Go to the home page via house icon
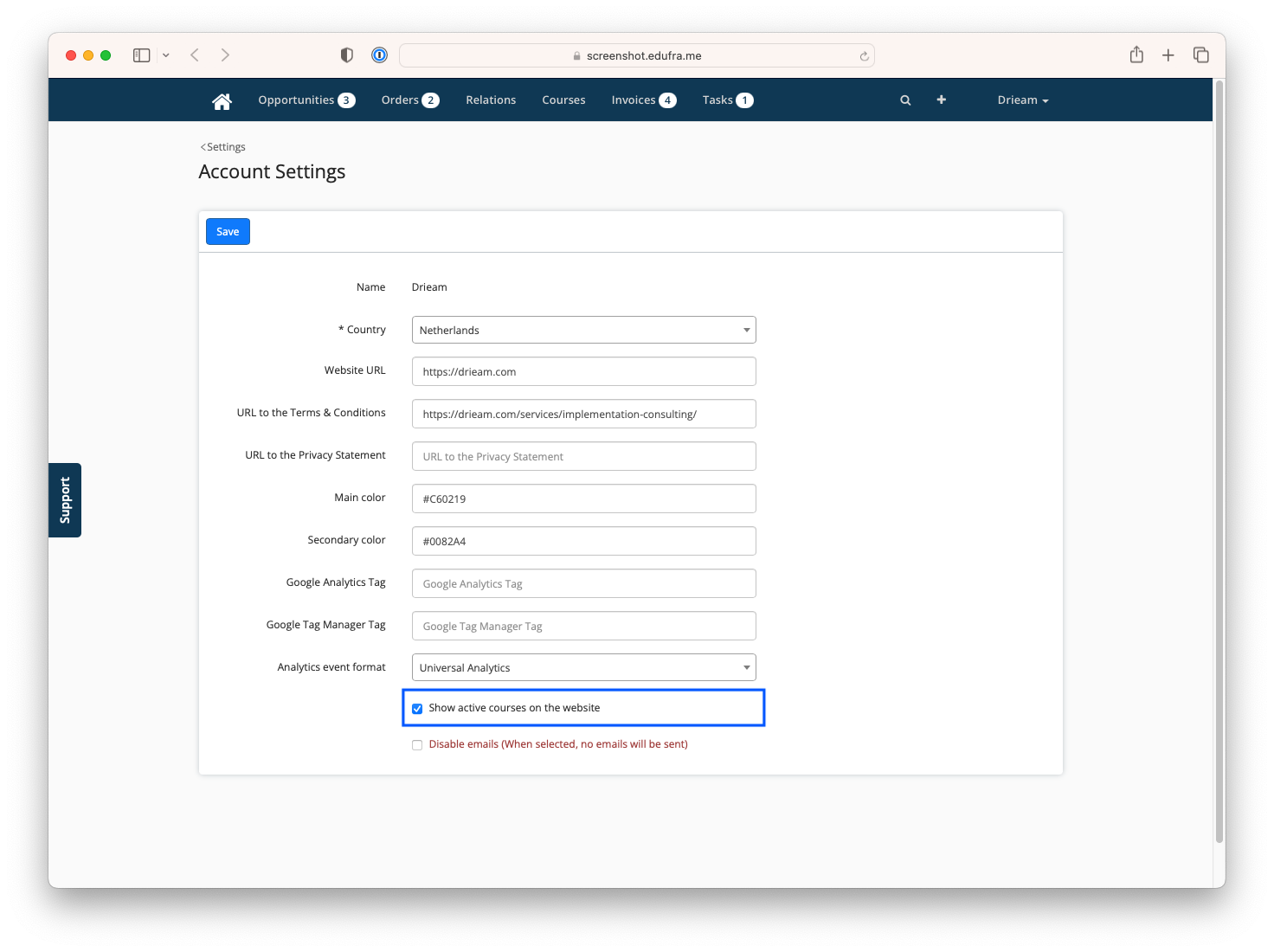 tap(222, 101)
